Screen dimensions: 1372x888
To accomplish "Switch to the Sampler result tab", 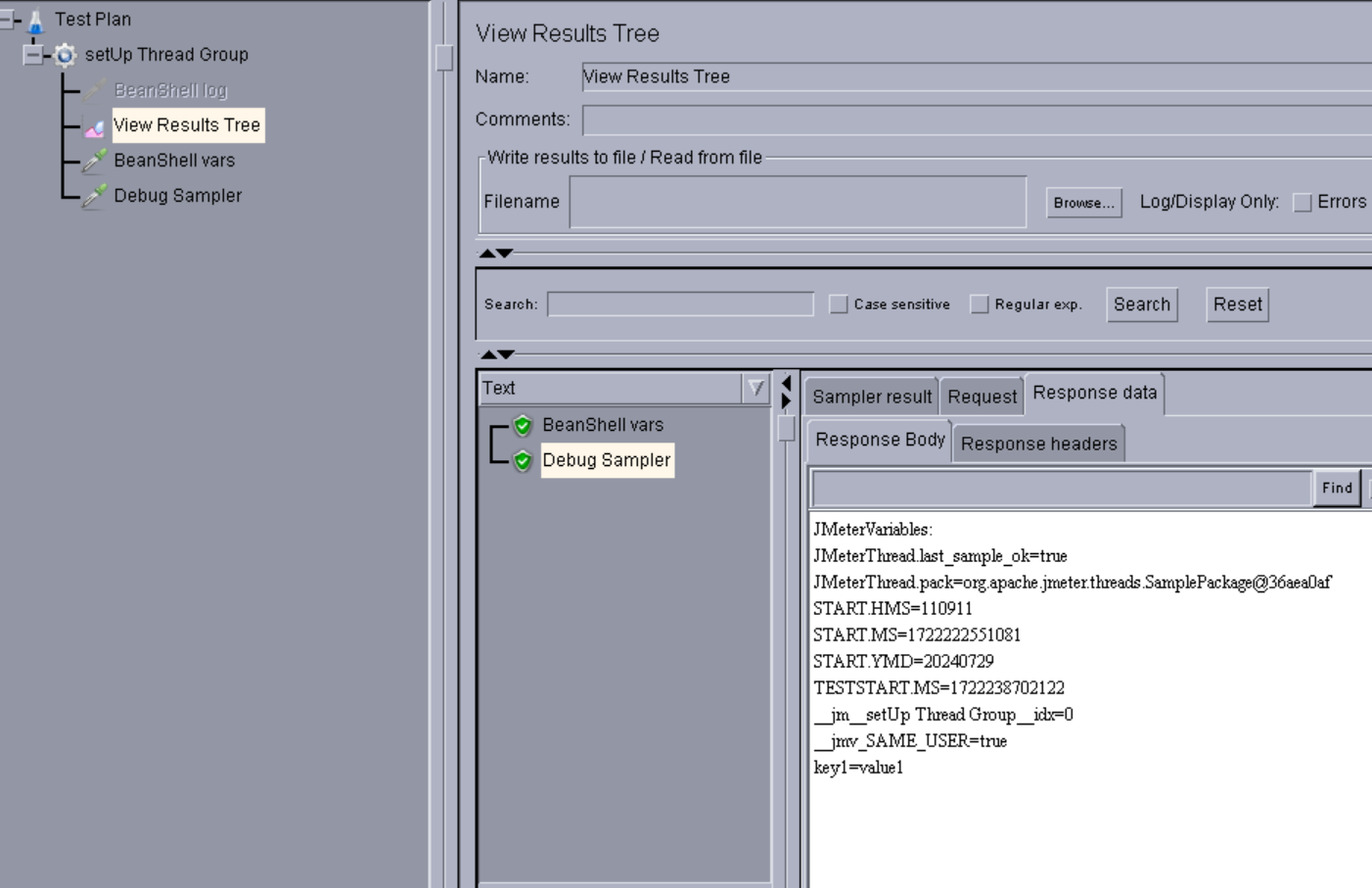I will point(872,397).
